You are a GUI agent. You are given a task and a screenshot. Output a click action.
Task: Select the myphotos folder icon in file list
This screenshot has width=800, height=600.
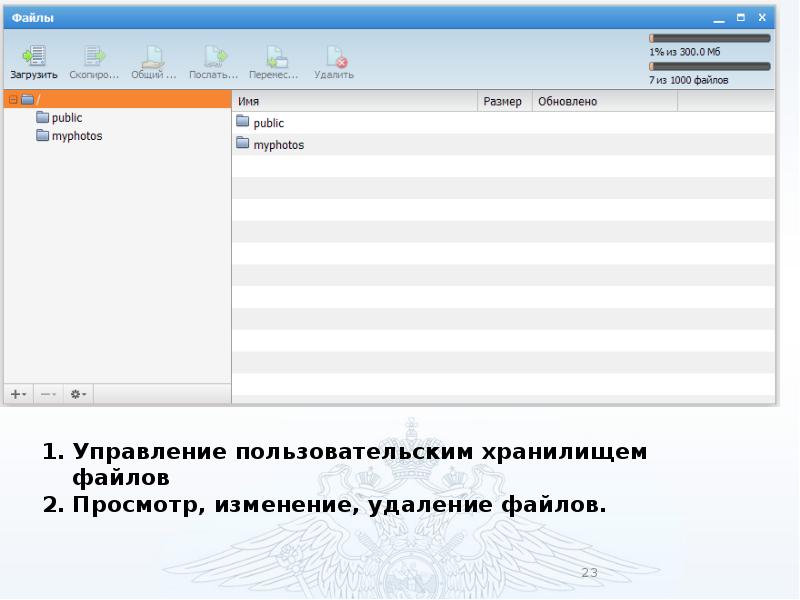point(243,144)
